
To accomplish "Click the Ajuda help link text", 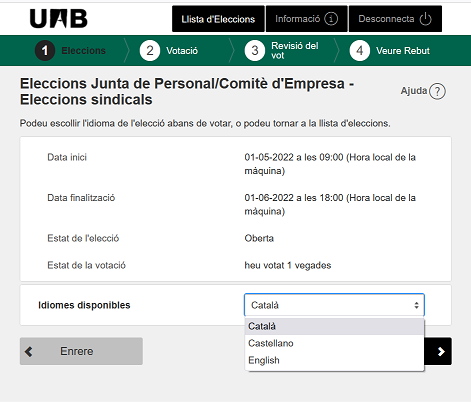I will click(414, 91).
